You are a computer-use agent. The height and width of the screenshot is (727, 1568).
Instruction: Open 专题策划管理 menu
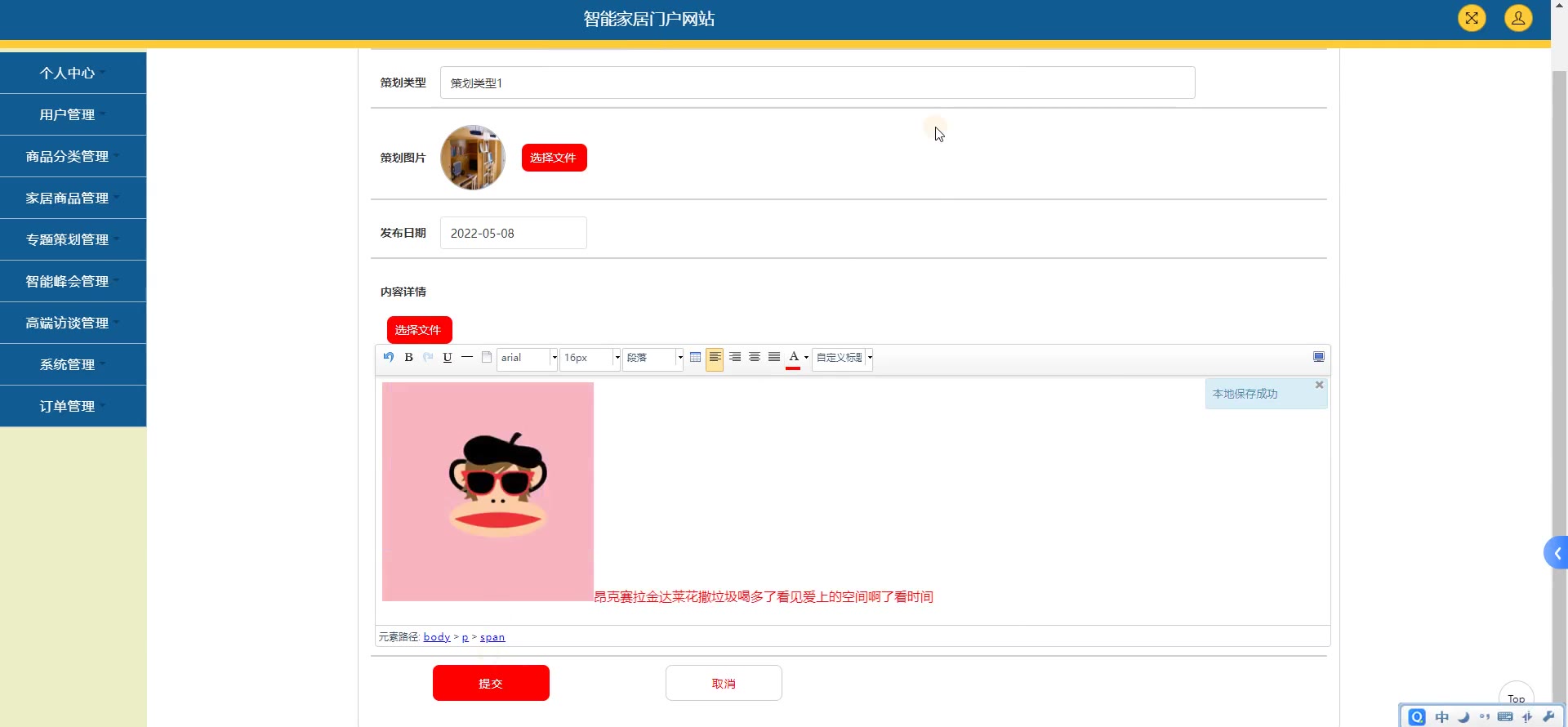73,239
